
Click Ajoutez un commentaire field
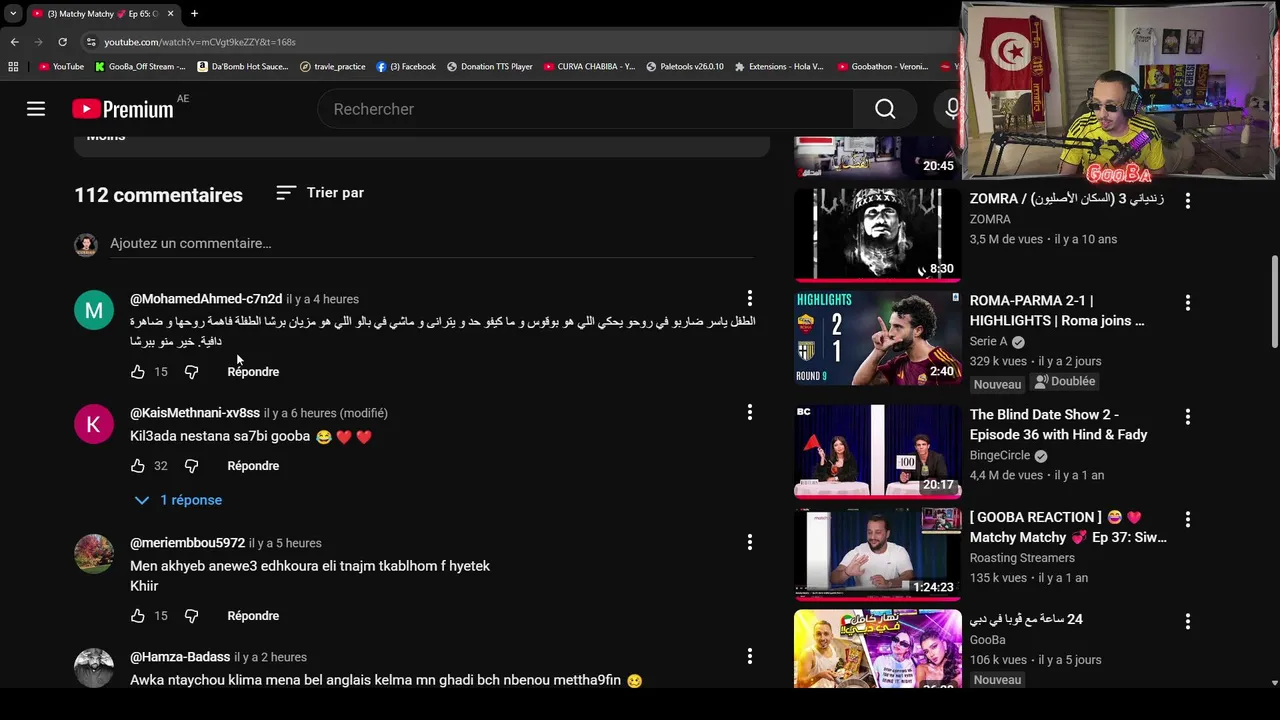point(430,243)
